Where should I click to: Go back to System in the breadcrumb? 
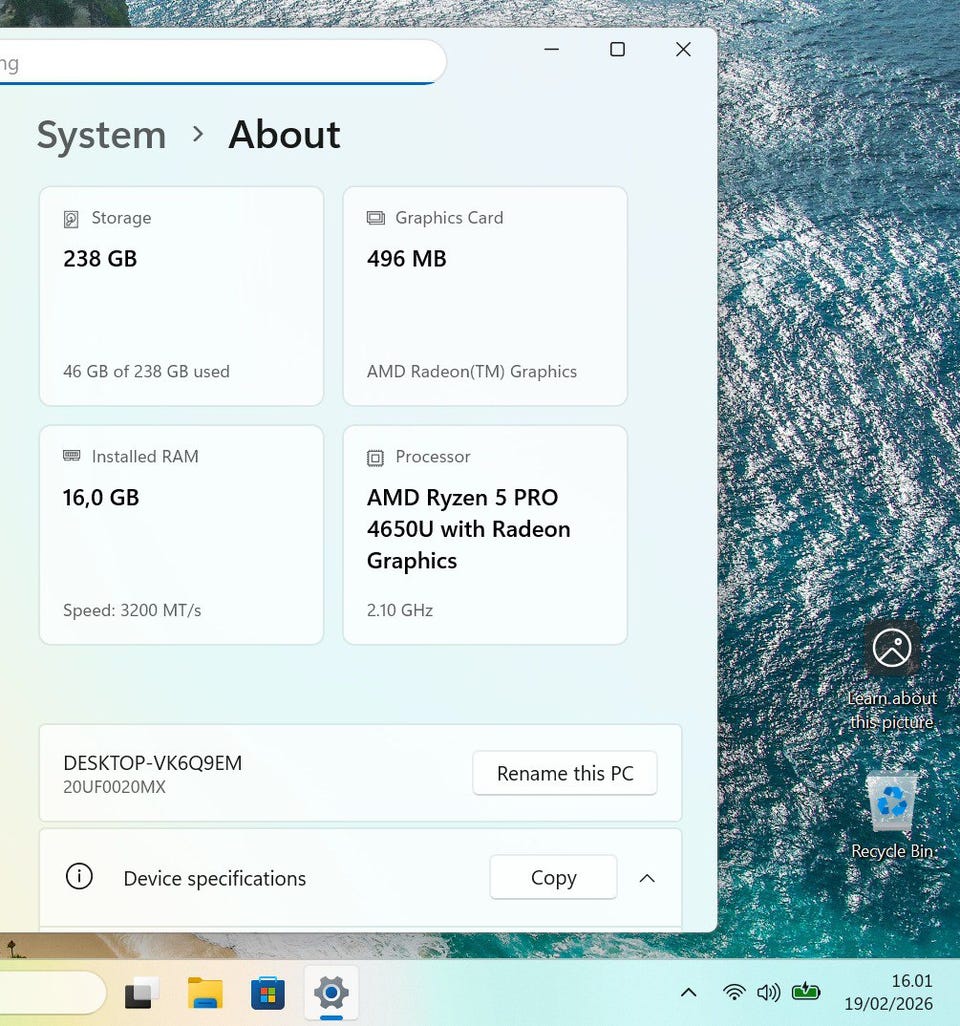click(x=101, y=135)
